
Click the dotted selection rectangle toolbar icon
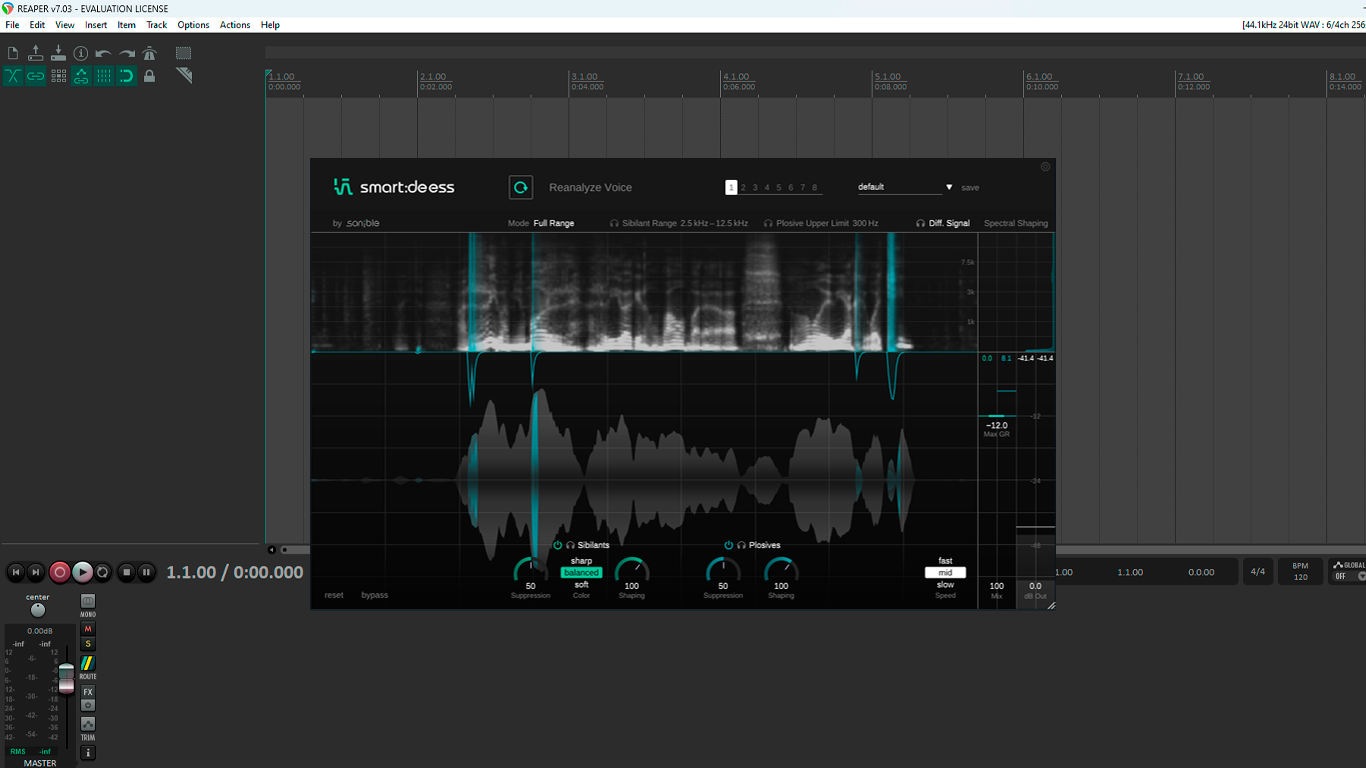point(184,53)
